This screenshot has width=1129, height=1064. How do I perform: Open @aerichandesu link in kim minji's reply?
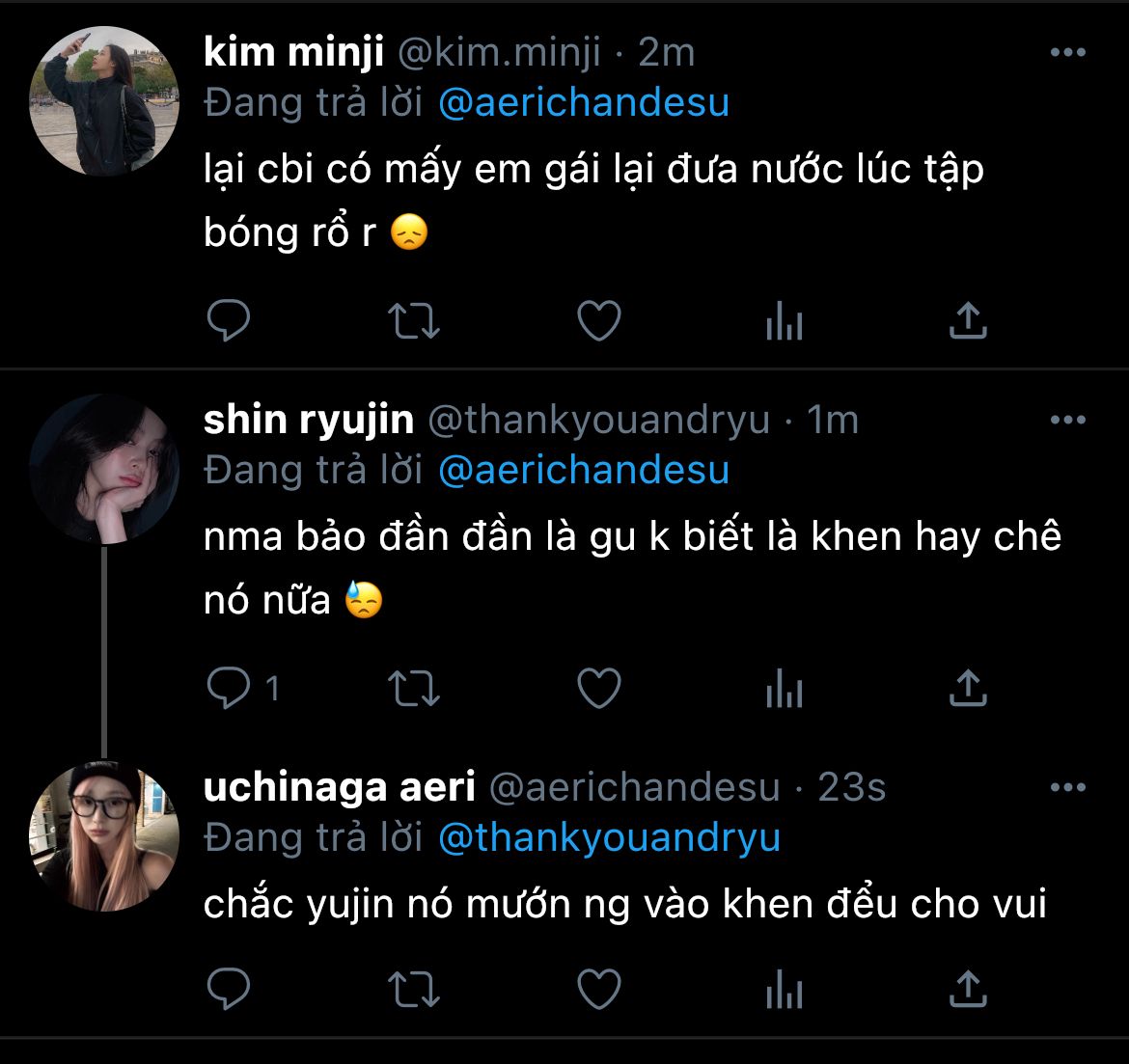tap(583, 102)
